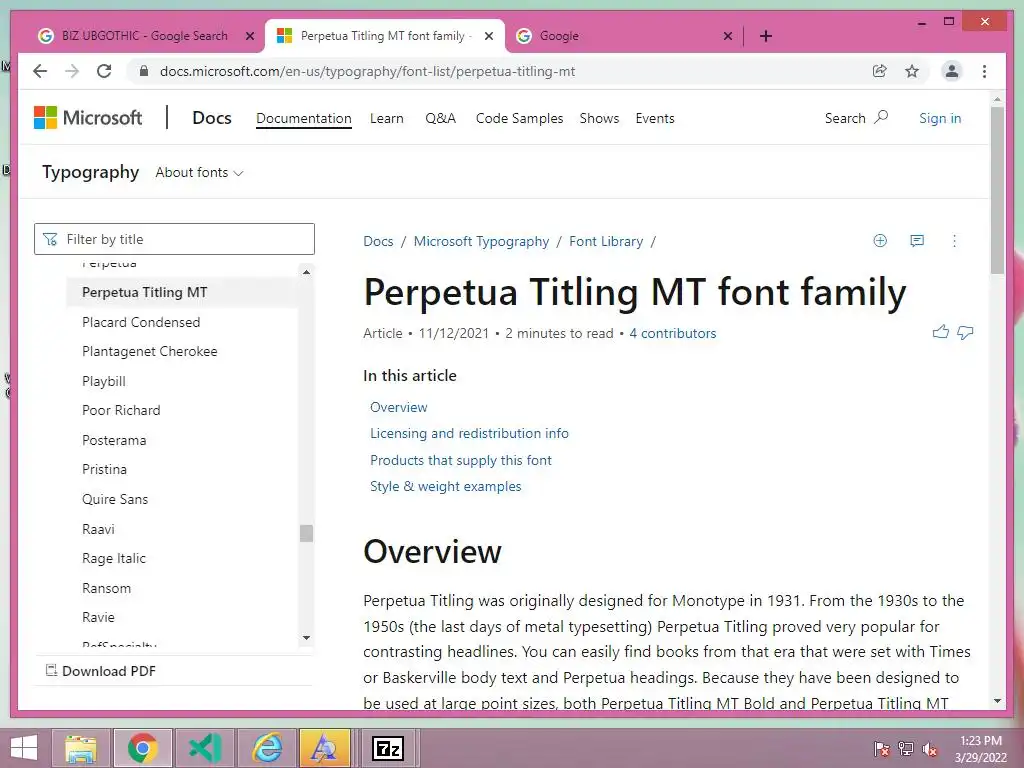Open Visual Studio Code from taskbar
Screen dimensions: 1024x768
pyautogui.click(x=205, y=748)
